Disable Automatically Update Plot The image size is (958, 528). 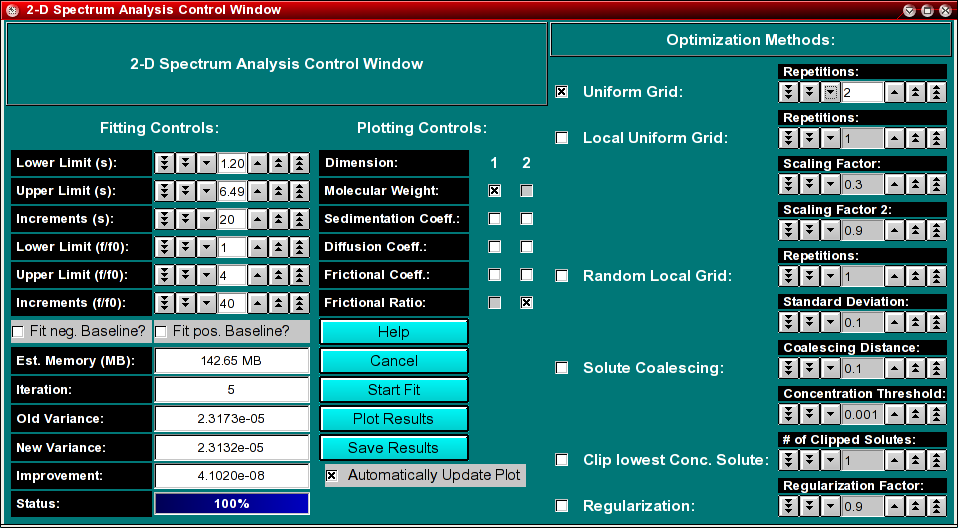(x=332, y=476)
